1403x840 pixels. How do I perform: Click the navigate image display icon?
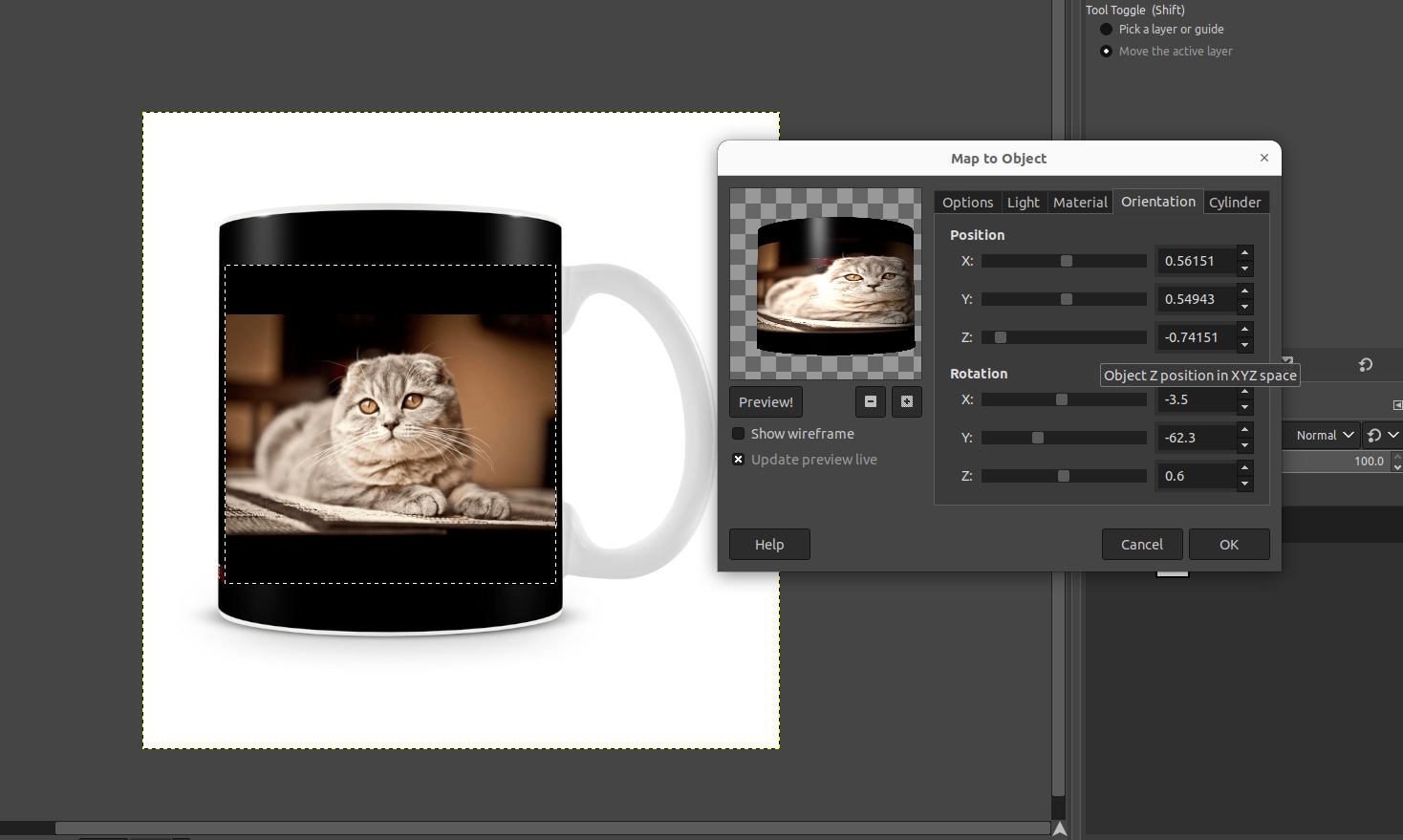pyautogui.click(x=1060, y=829)
